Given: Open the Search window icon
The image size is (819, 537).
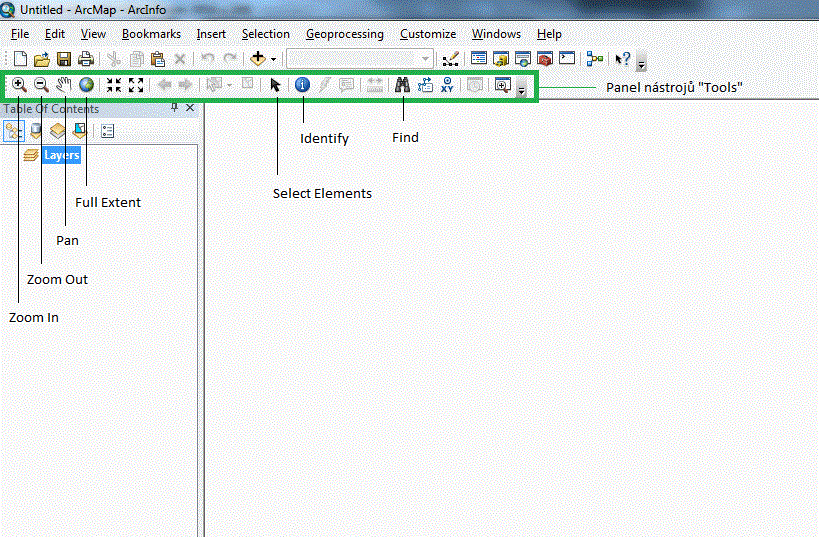Looking at the screenshot, I should coord(523,59).
